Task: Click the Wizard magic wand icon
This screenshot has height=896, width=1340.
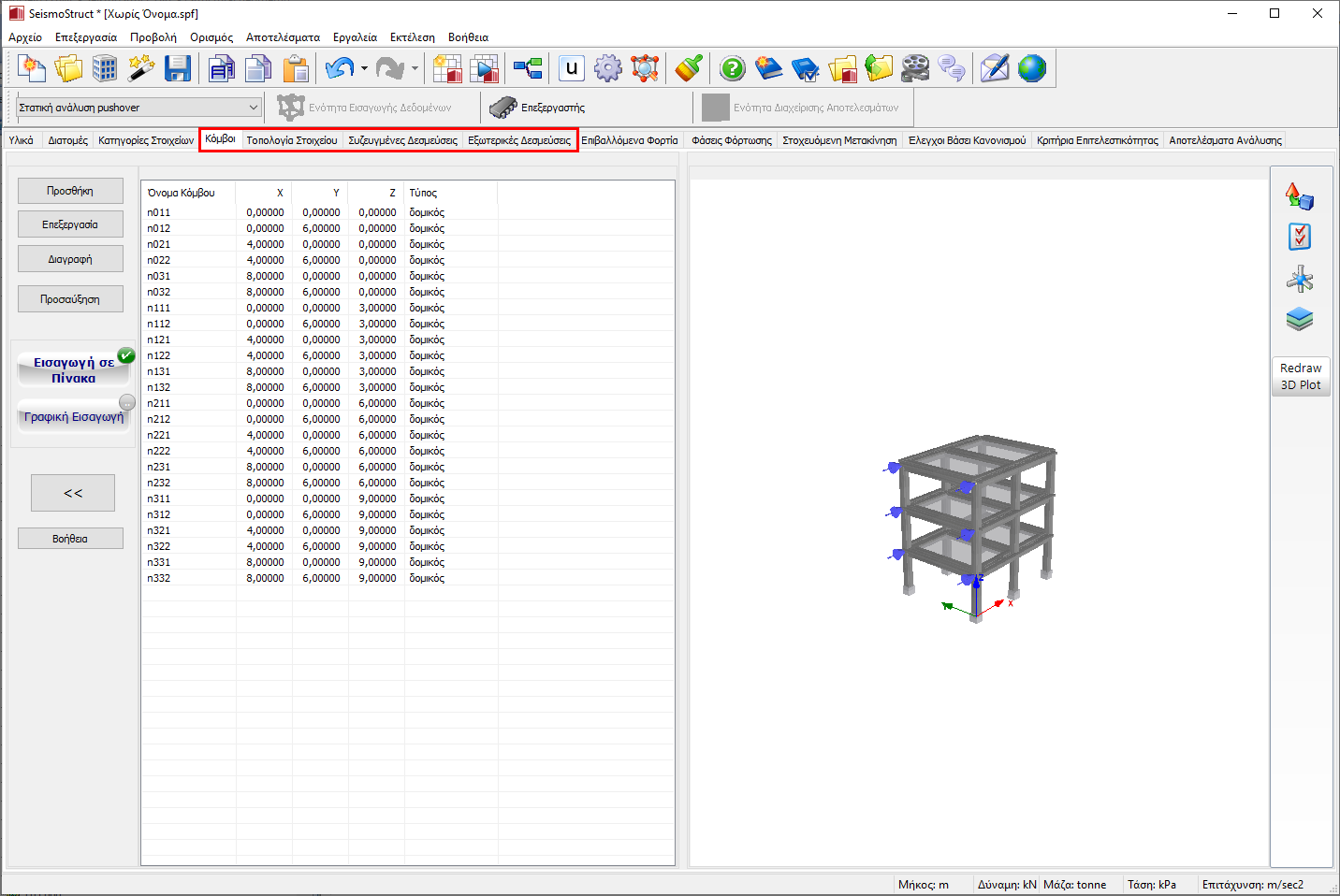Action: 141,68
